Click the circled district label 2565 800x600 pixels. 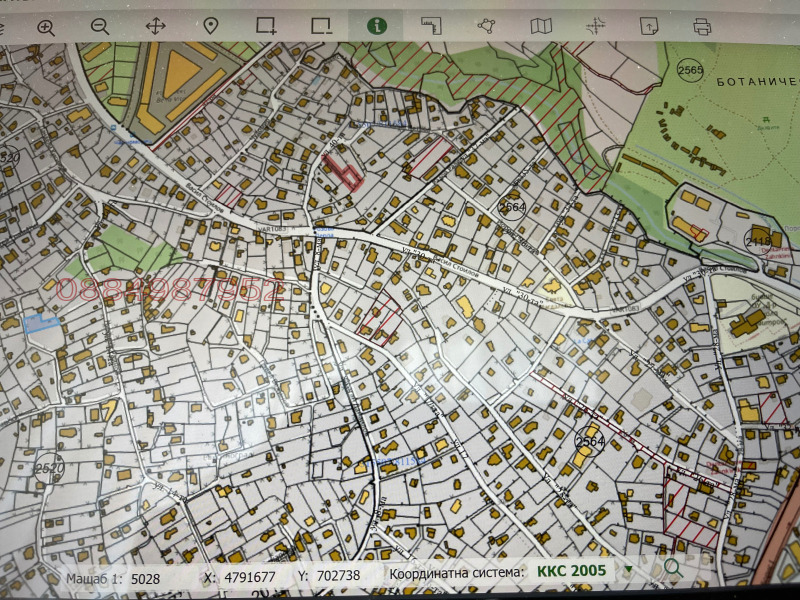pyautogui.click(x=690, y=70)
